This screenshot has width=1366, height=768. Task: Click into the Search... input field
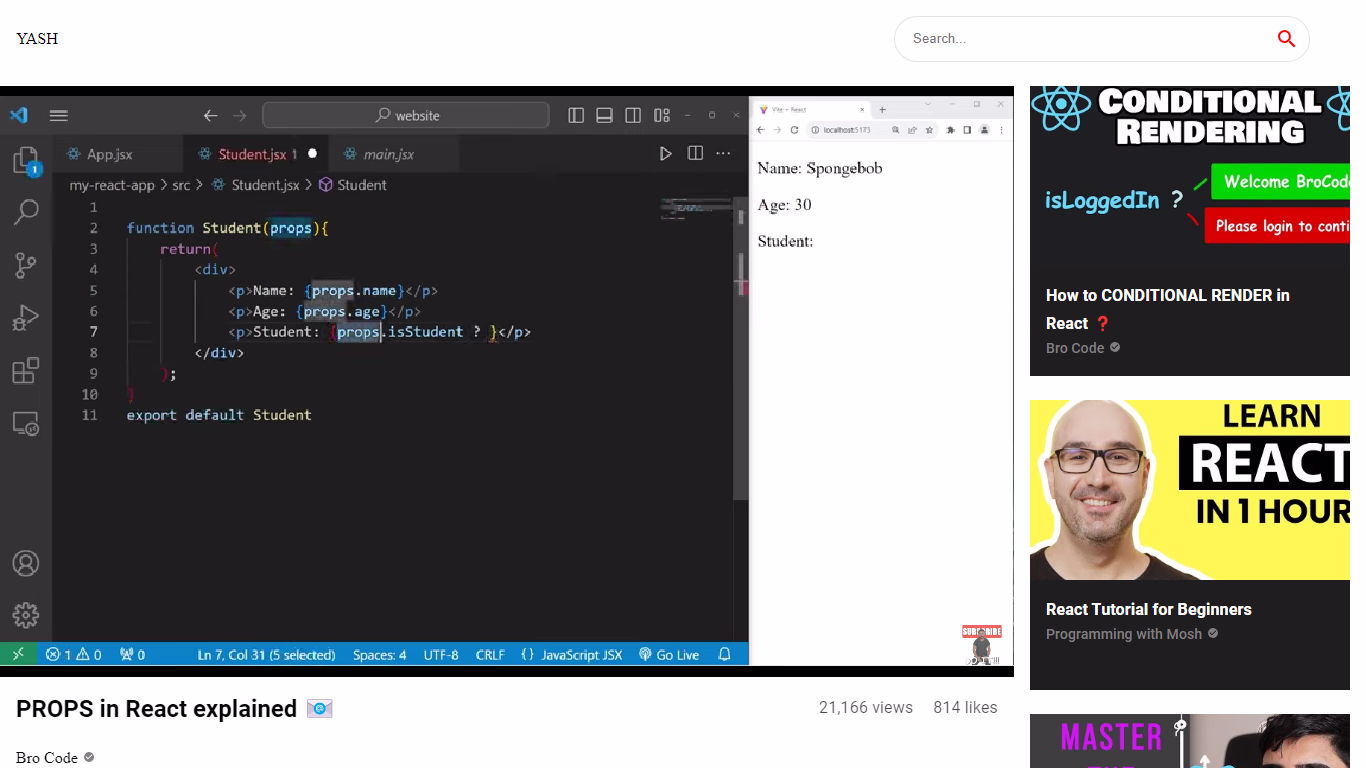pyautogui.click(x=1085, y=39)
